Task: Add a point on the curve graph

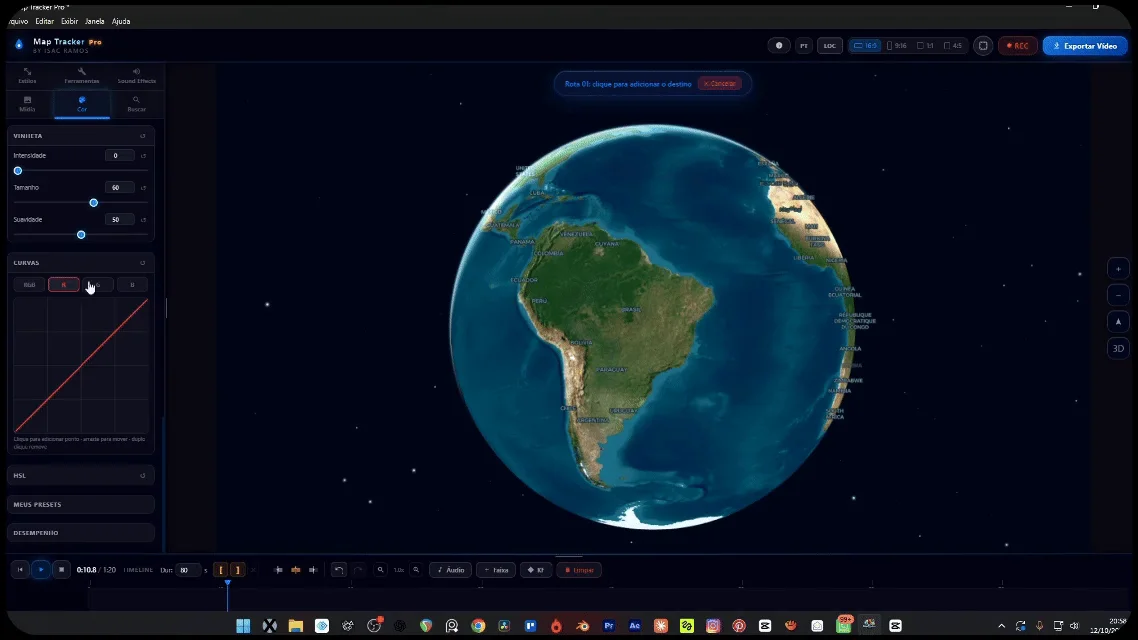Action: coord(81,365)
